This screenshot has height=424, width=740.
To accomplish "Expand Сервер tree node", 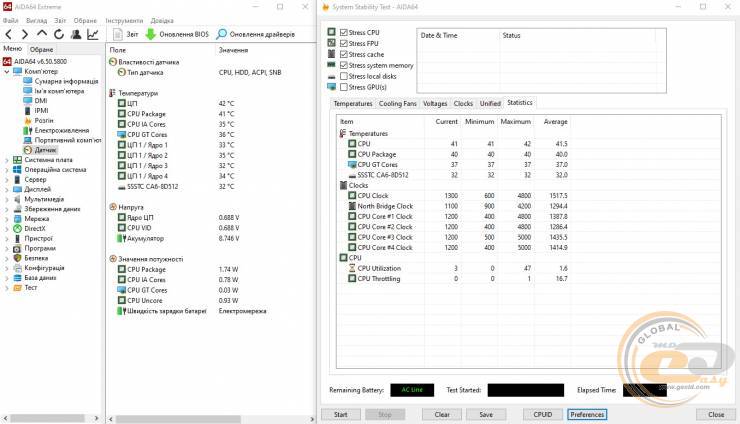I will 7,180.
